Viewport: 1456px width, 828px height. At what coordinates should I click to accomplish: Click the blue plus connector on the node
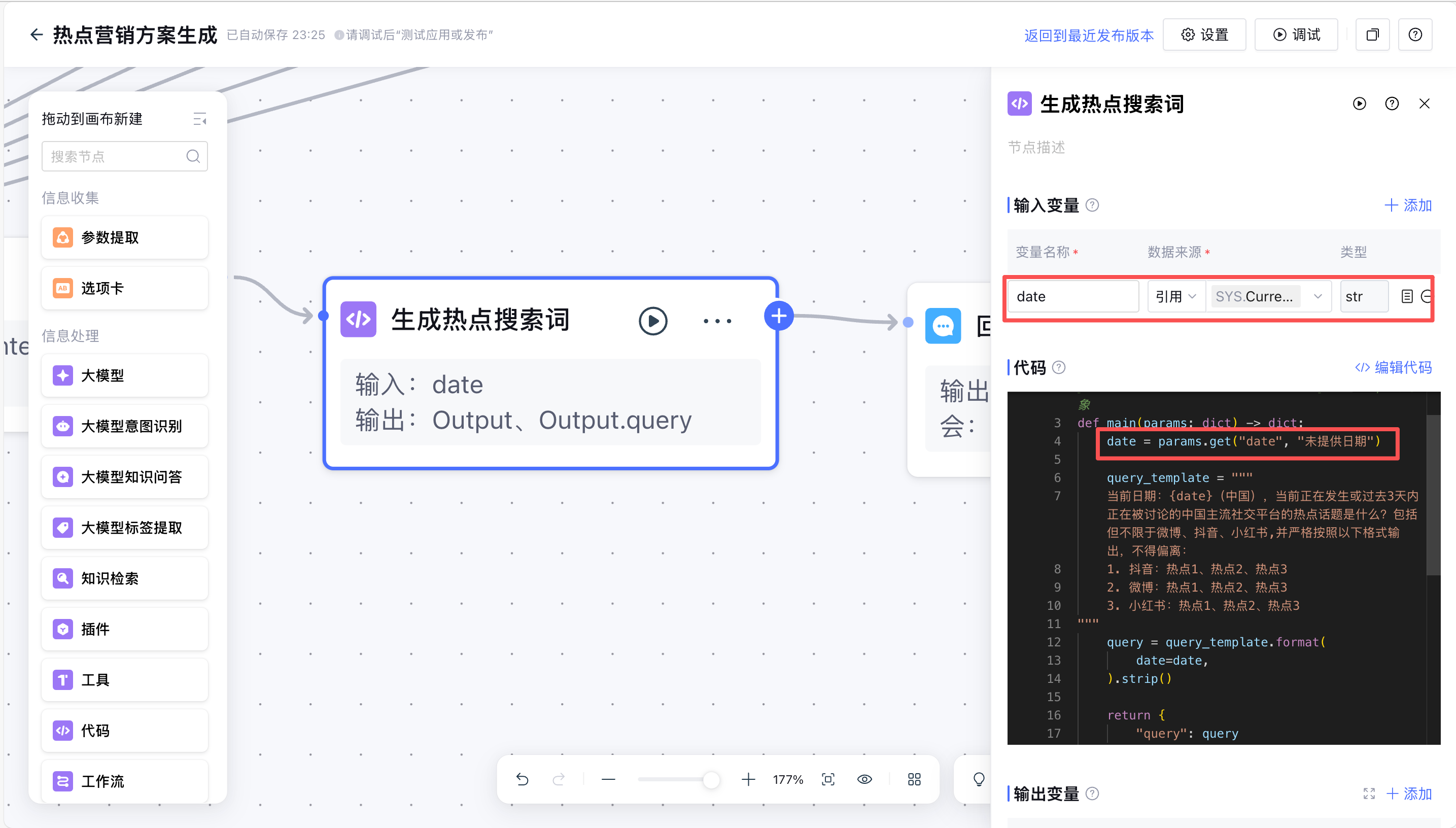778,316
